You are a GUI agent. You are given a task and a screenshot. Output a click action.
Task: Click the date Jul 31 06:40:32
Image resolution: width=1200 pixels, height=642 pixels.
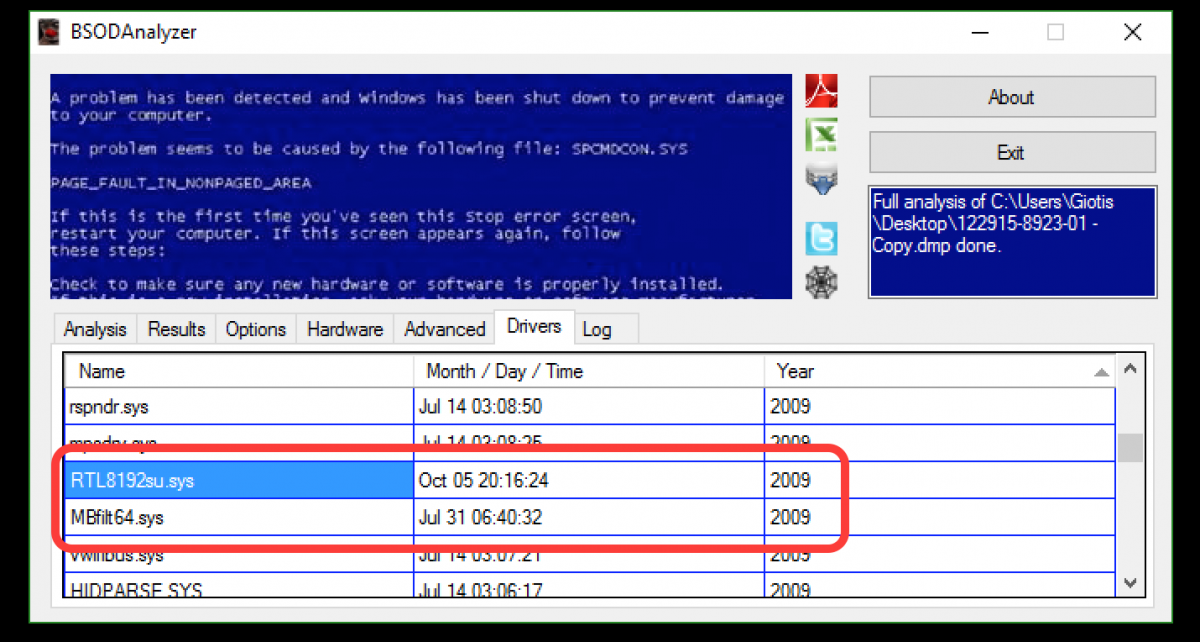point(479,518)
